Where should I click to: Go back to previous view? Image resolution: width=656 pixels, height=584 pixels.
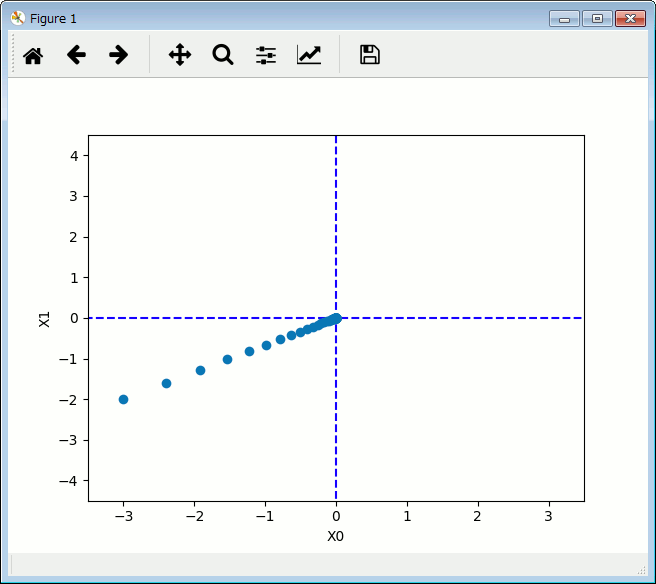76,55
